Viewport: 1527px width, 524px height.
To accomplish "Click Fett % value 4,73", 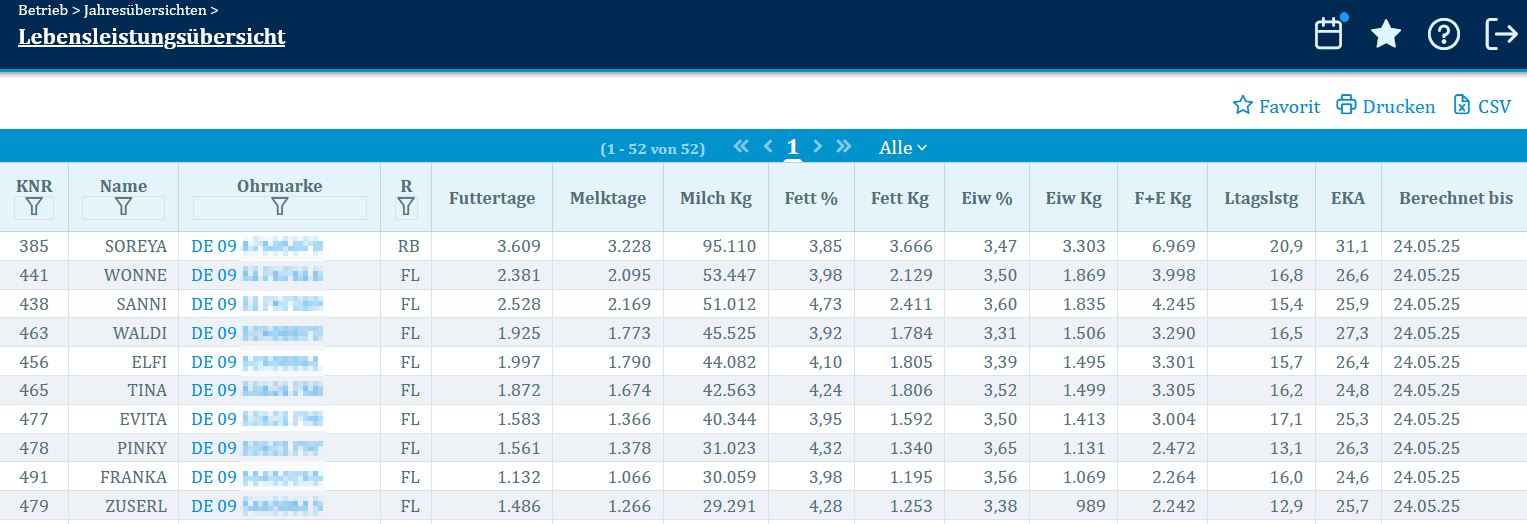I will [x=825, y=304].
